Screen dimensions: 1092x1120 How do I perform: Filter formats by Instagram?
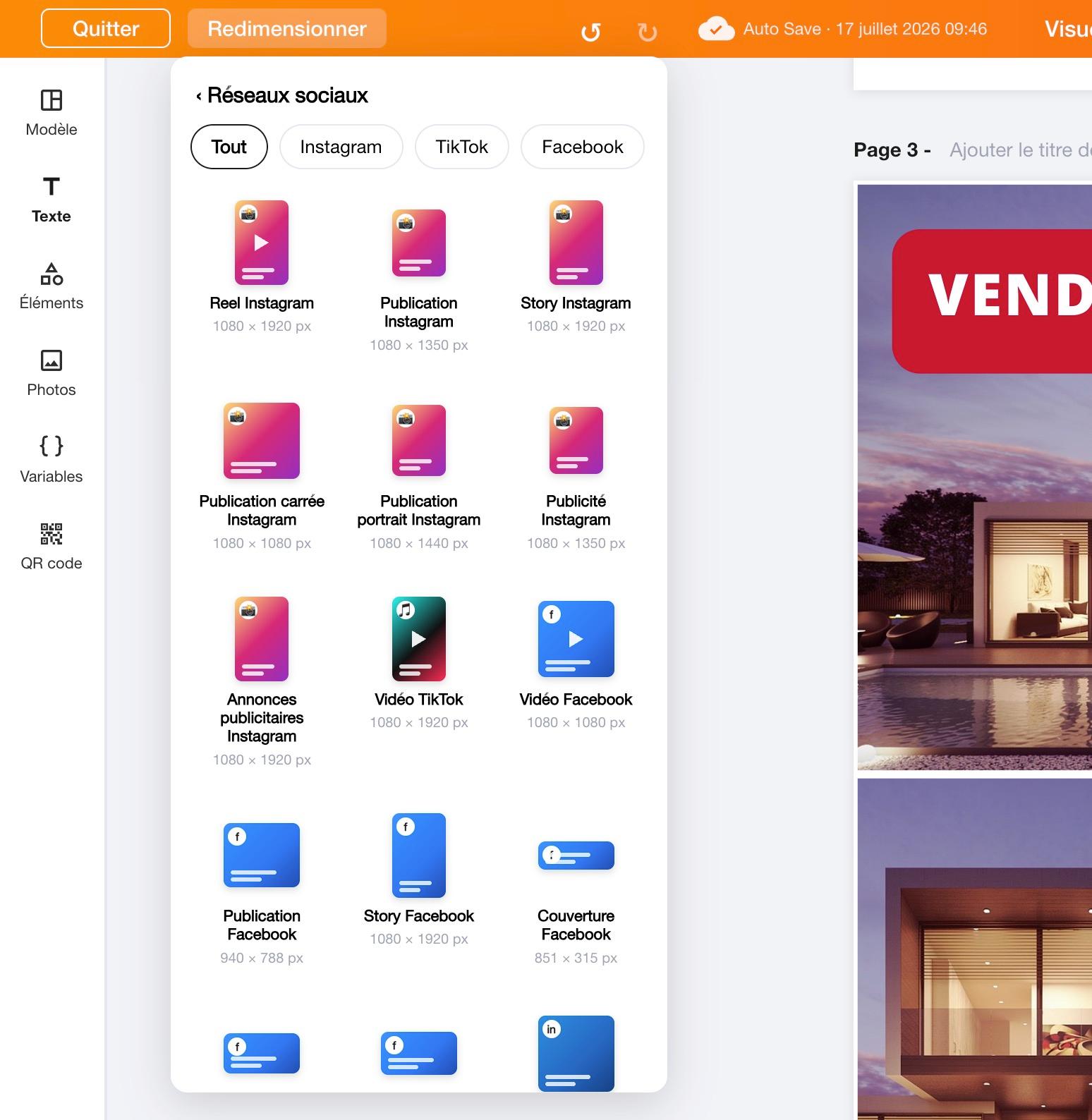(341, 147)
